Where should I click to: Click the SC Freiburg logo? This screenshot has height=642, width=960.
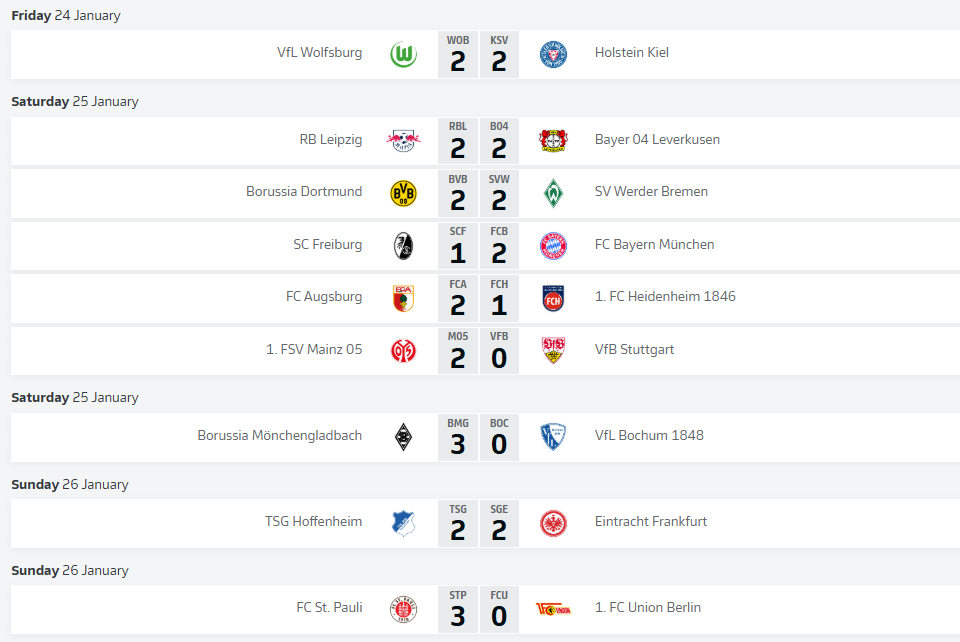tap(404, 245)
